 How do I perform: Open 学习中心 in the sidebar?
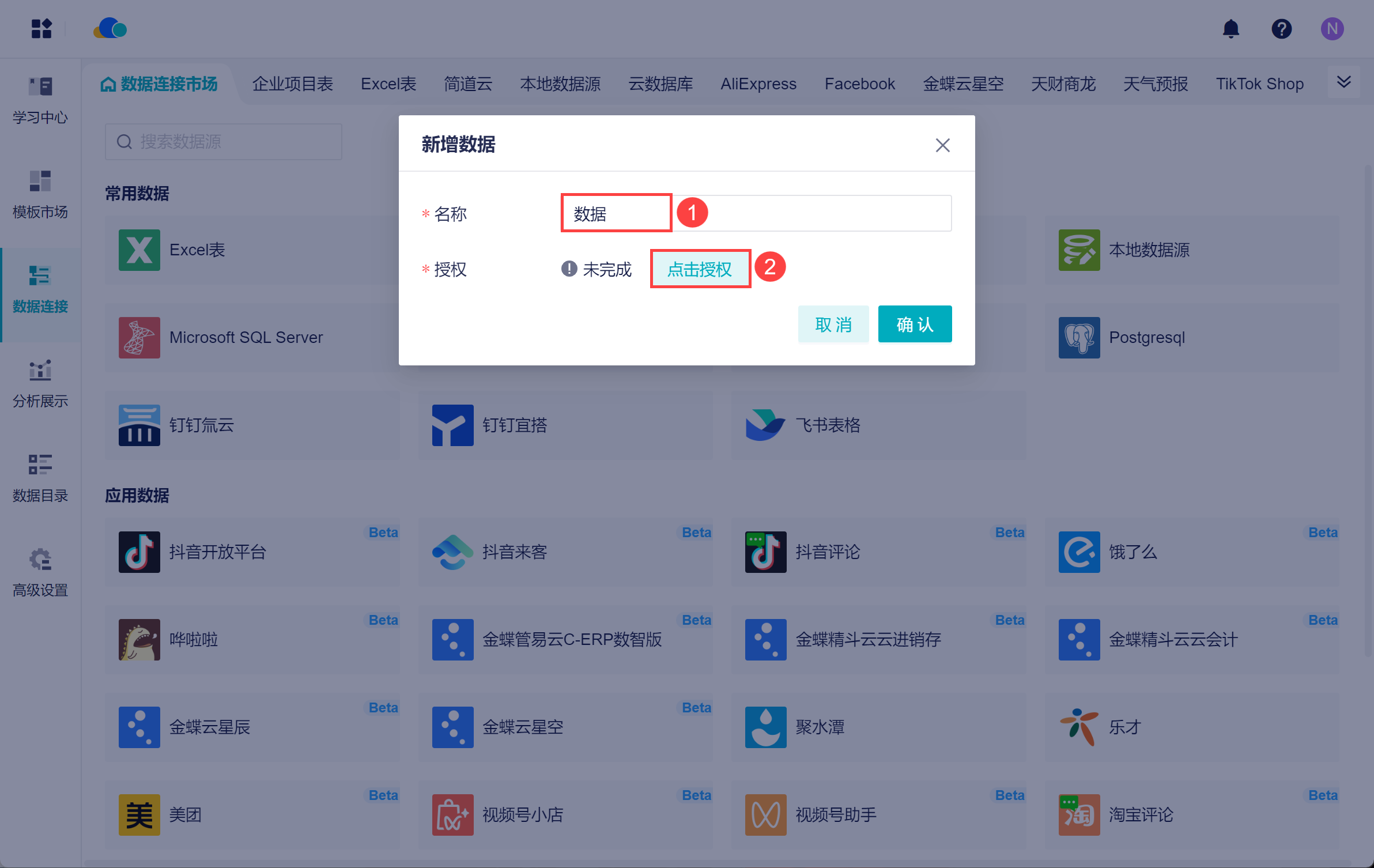point(40,100)
